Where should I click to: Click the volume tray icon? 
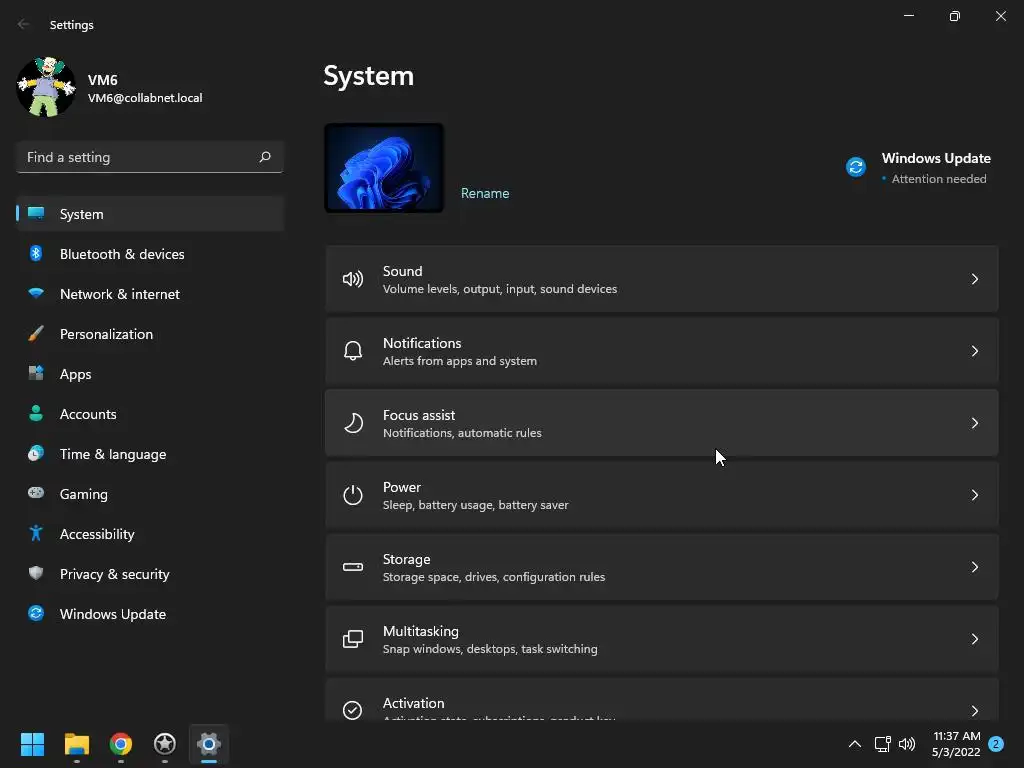tap(907, 744)
